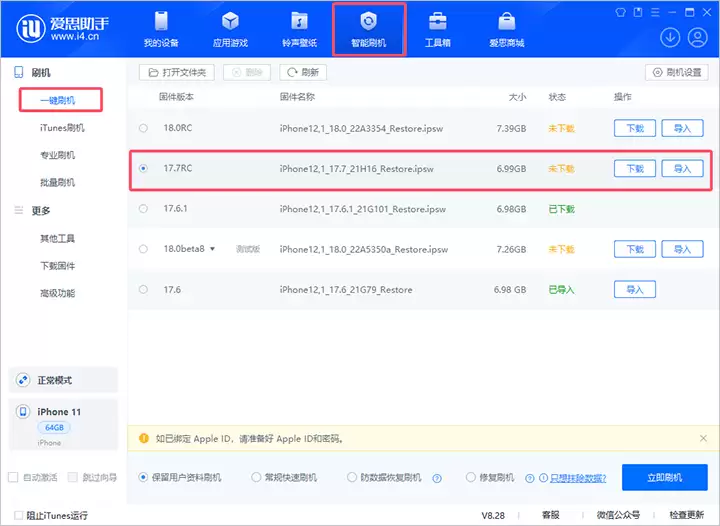
Task: Collapse the 更多 sidebar section
Action: (40, 211)
